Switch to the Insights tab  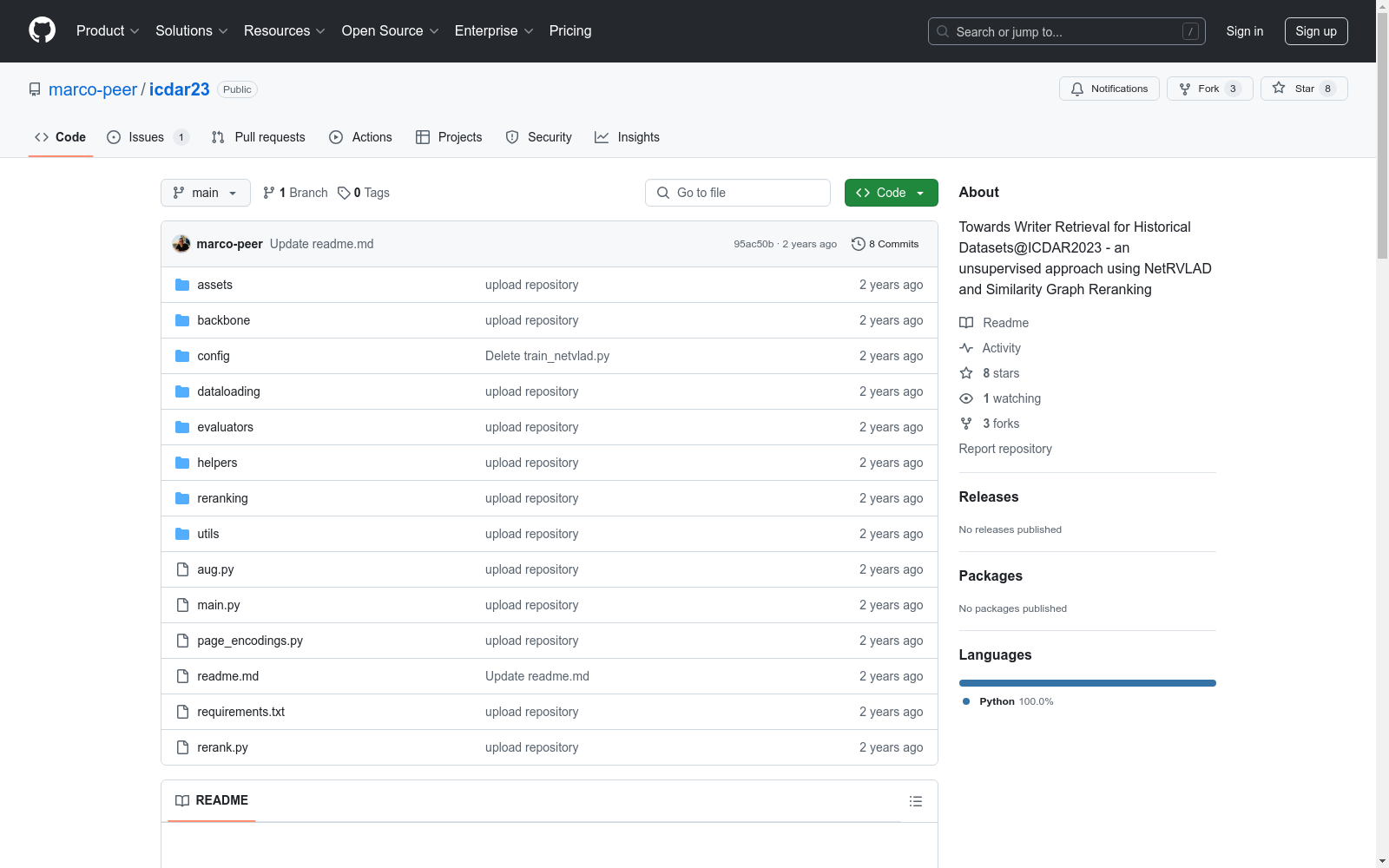627,137
